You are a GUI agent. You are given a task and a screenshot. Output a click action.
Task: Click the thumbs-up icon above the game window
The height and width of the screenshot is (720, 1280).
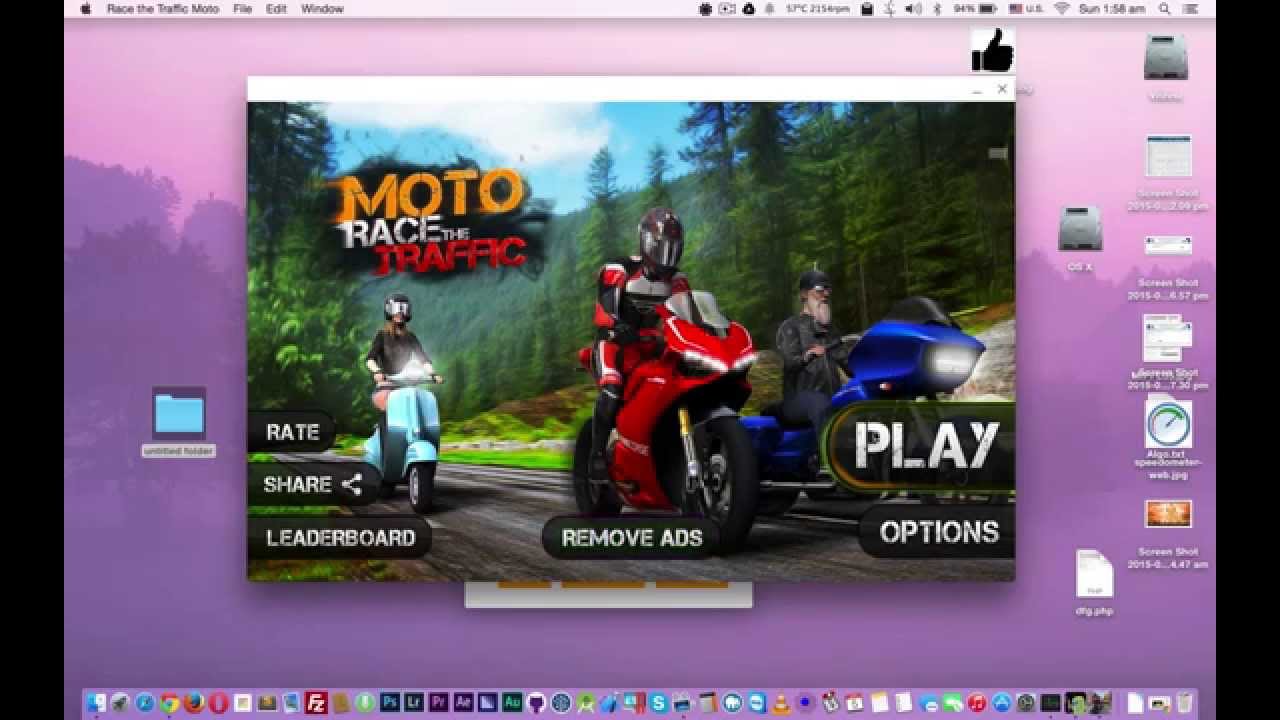coord(992,50)
